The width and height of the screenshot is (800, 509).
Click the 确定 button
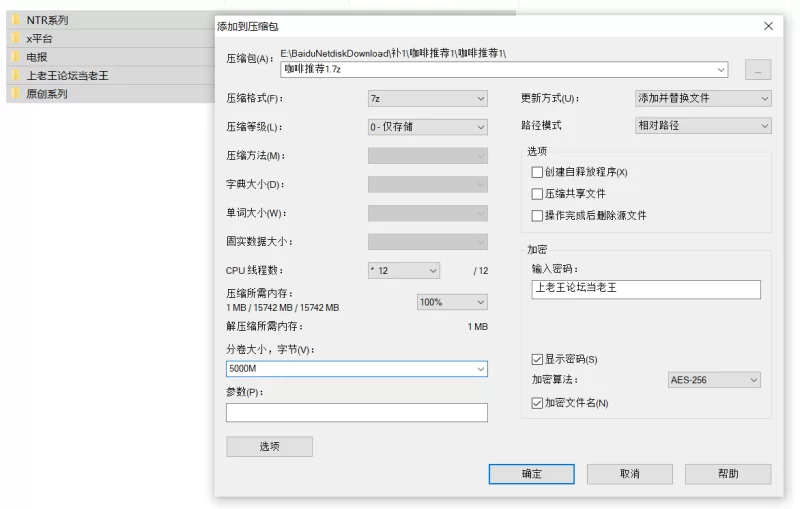(531, 474)
